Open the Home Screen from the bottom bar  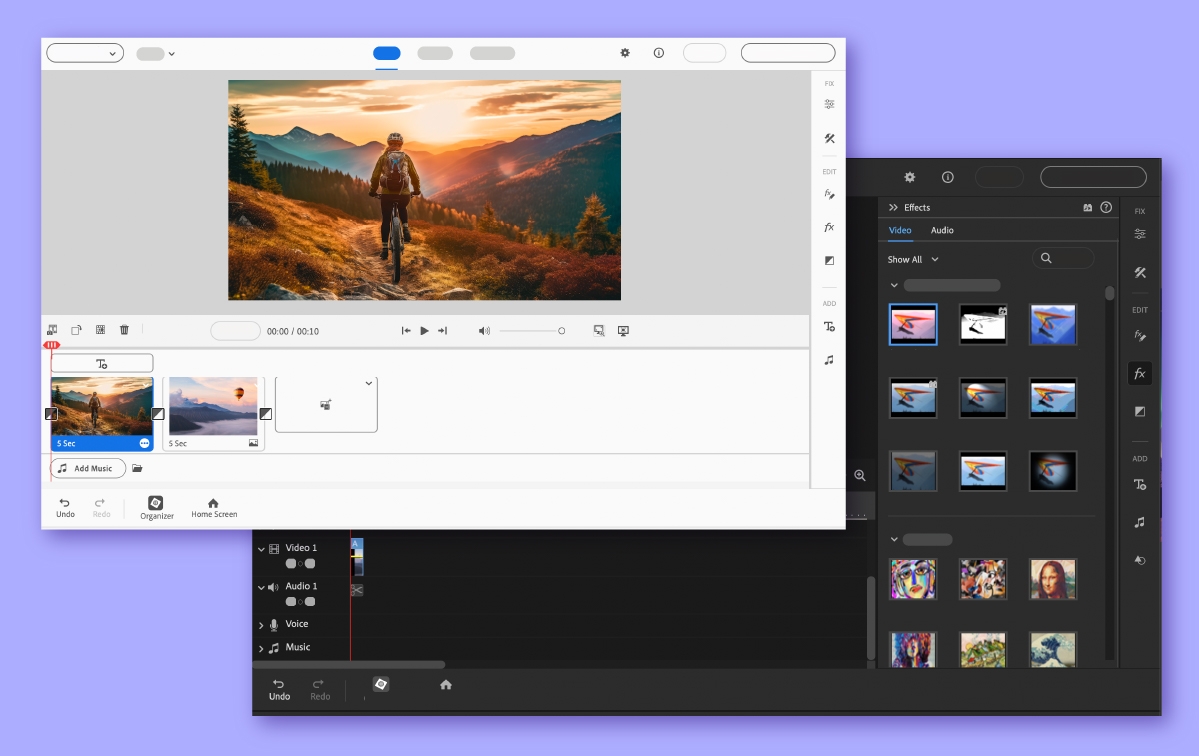coord(213,507)
